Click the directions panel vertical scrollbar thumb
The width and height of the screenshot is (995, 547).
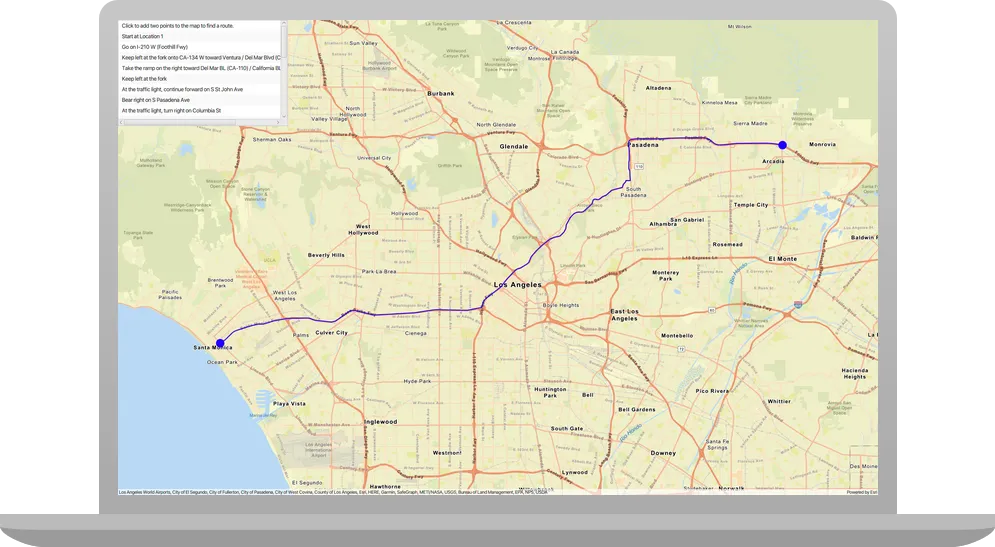click(284, 43)
